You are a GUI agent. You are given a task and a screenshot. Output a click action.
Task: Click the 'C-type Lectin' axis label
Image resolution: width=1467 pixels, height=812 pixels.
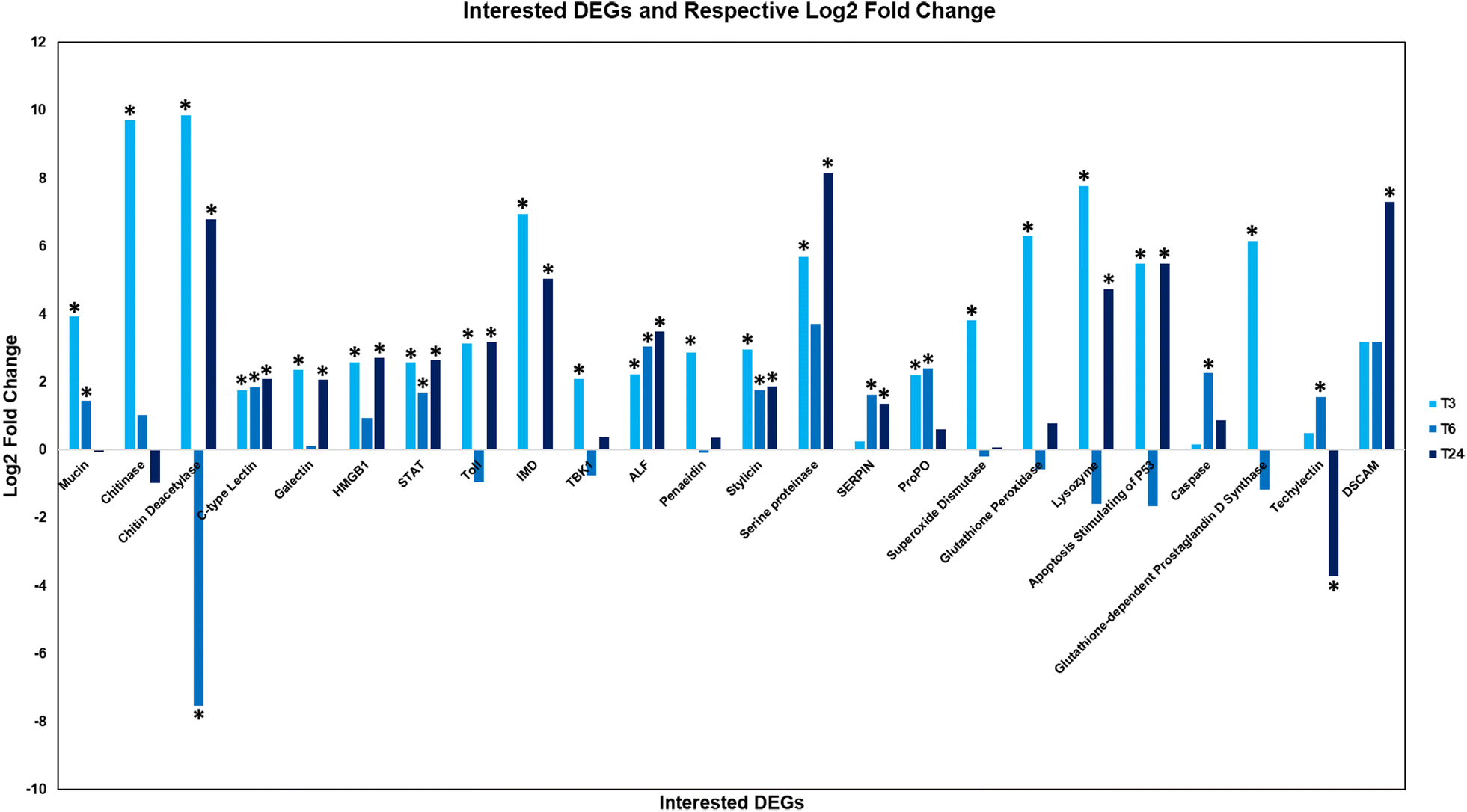[x=227, y=490]
